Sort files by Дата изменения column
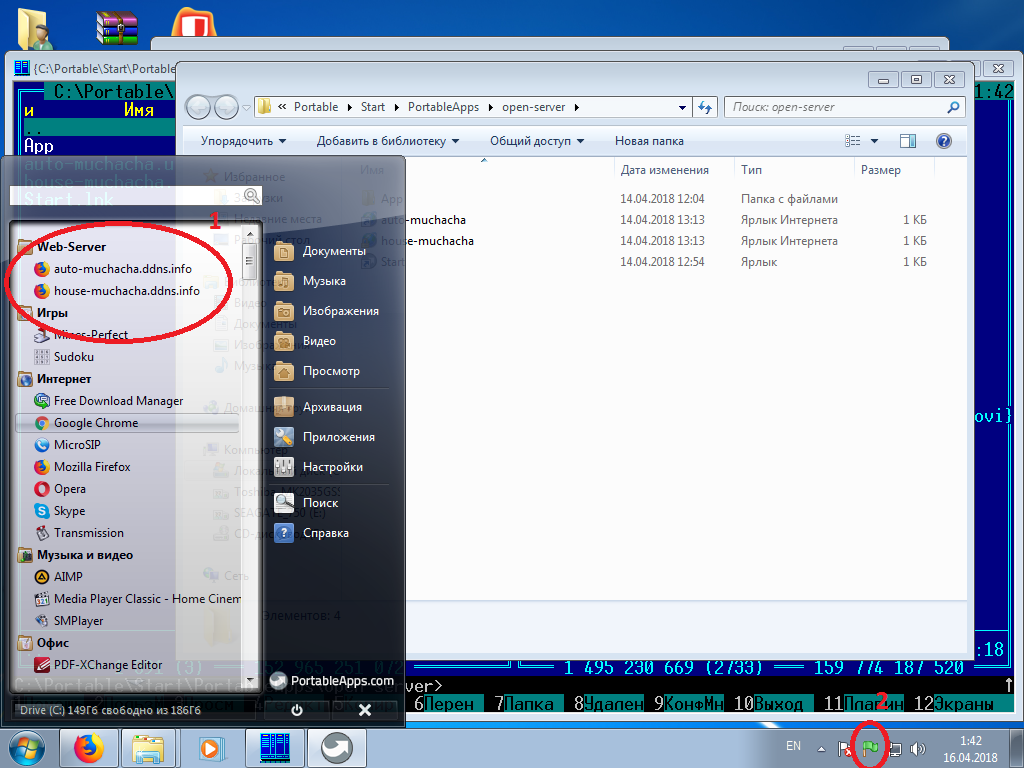The height and width of the screenshot is (768, 1024). coord(664,170)
